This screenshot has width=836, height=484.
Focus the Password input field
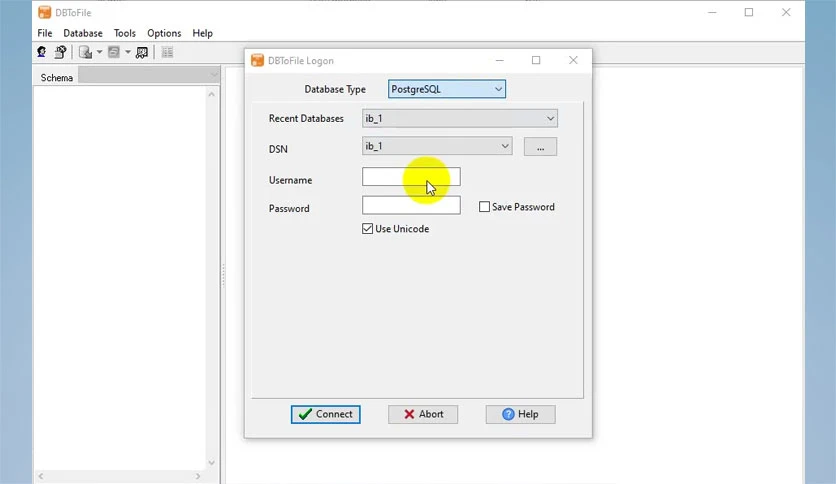click(411, 205)
